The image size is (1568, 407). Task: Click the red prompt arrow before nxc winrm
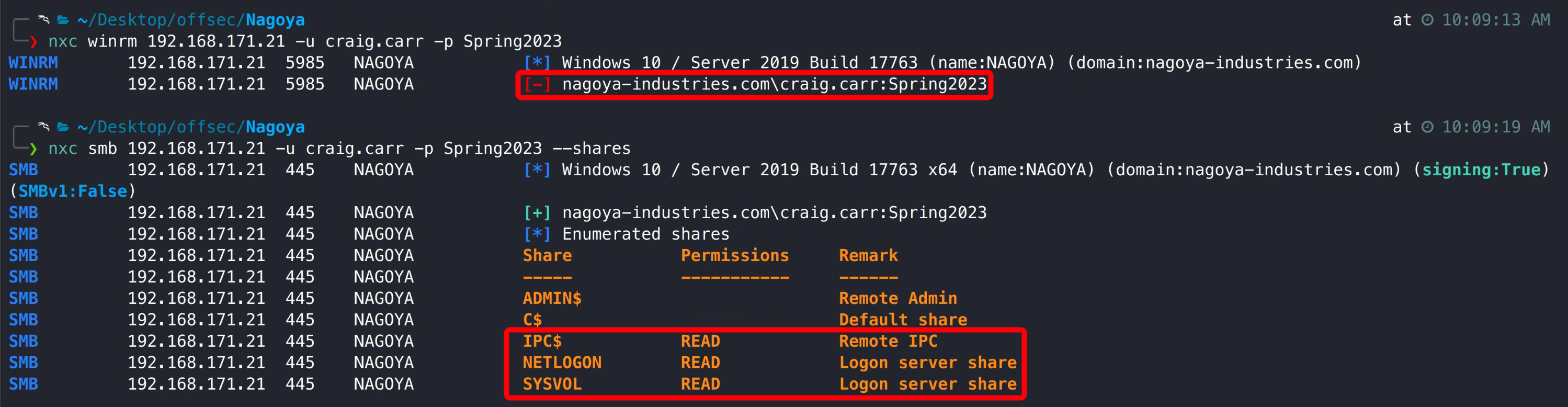tap(33, 41)
